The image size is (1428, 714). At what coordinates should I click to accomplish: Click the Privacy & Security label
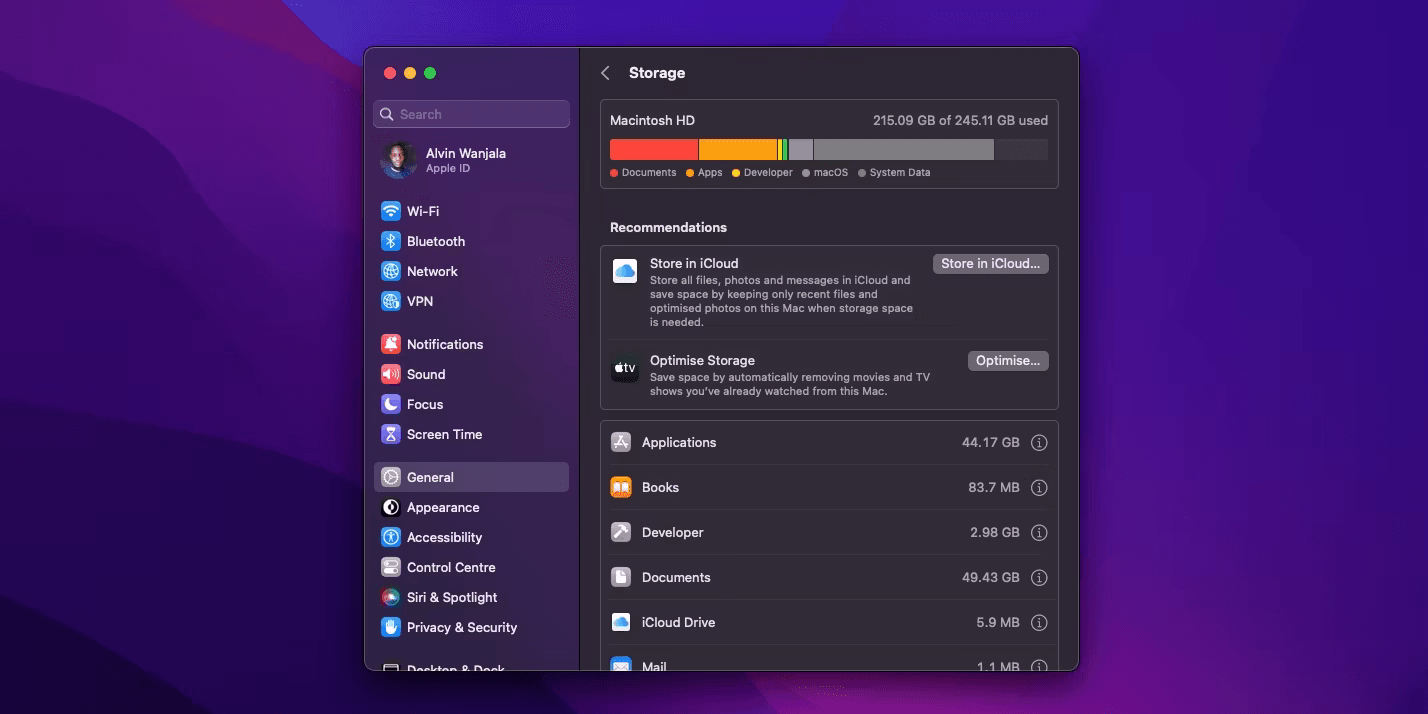462,627
